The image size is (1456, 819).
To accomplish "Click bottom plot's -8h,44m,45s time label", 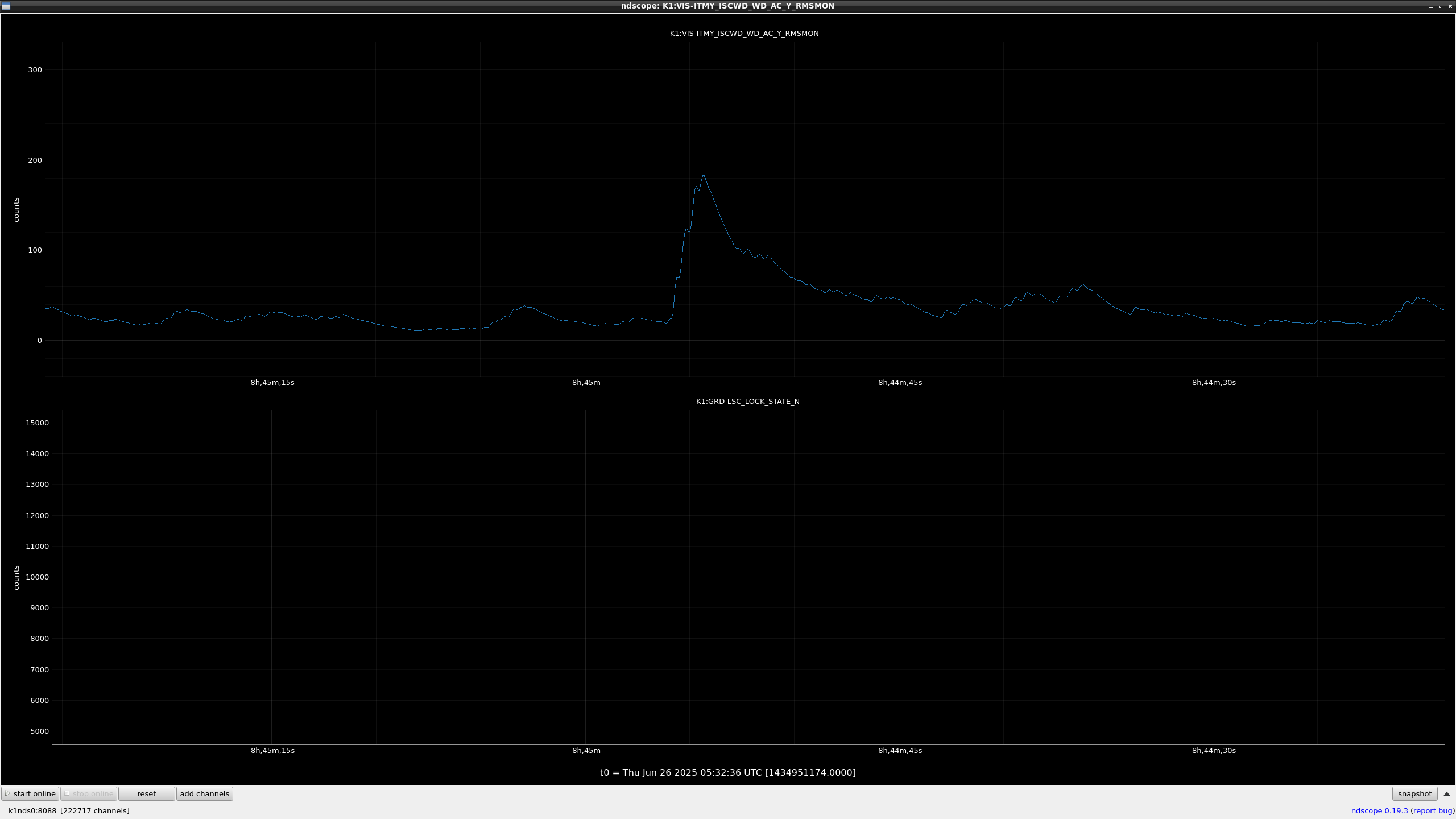I will [899, 751].
